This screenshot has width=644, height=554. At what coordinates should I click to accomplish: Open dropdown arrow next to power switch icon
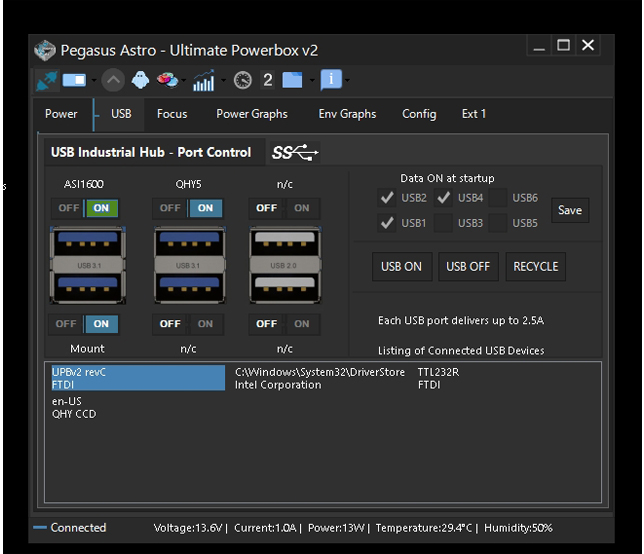[x=94, y=80]
